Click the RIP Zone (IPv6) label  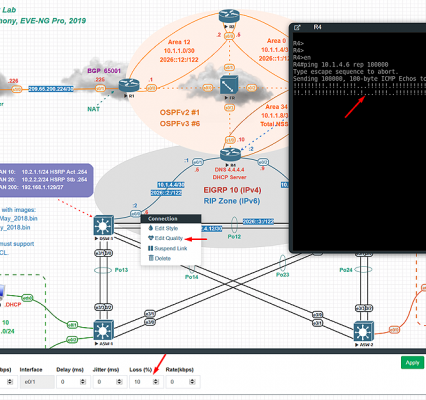pos(232,201)
